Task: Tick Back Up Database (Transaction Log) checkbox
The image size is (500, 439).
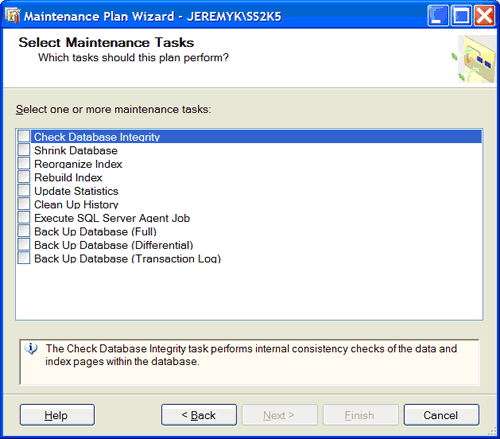Action: point(24,258)
